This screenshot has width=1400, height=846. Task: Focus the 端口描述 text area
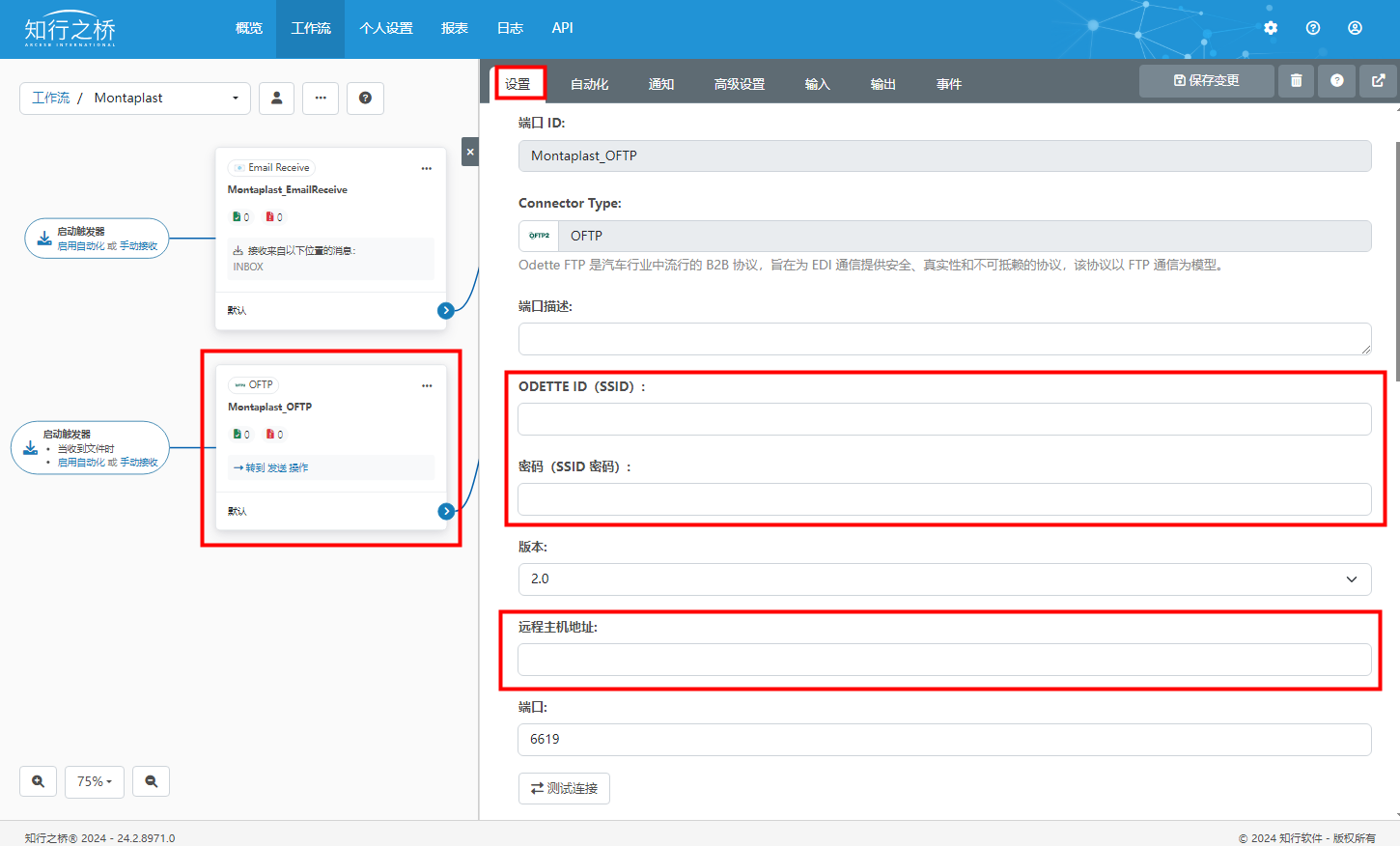point(944,339)
